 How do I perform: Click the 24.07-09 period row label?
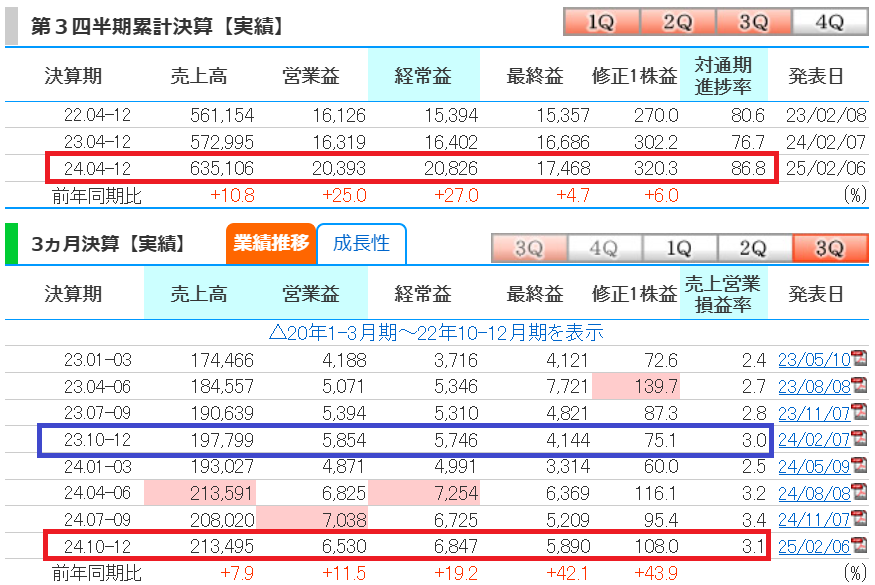(x=97, y=520)
